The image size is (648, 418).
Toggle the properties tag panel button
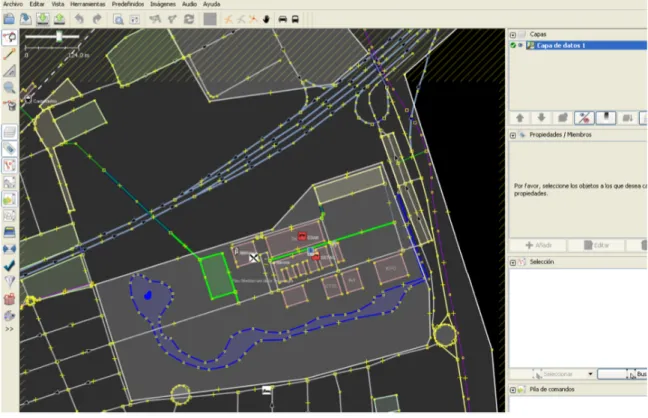[10, 149]
